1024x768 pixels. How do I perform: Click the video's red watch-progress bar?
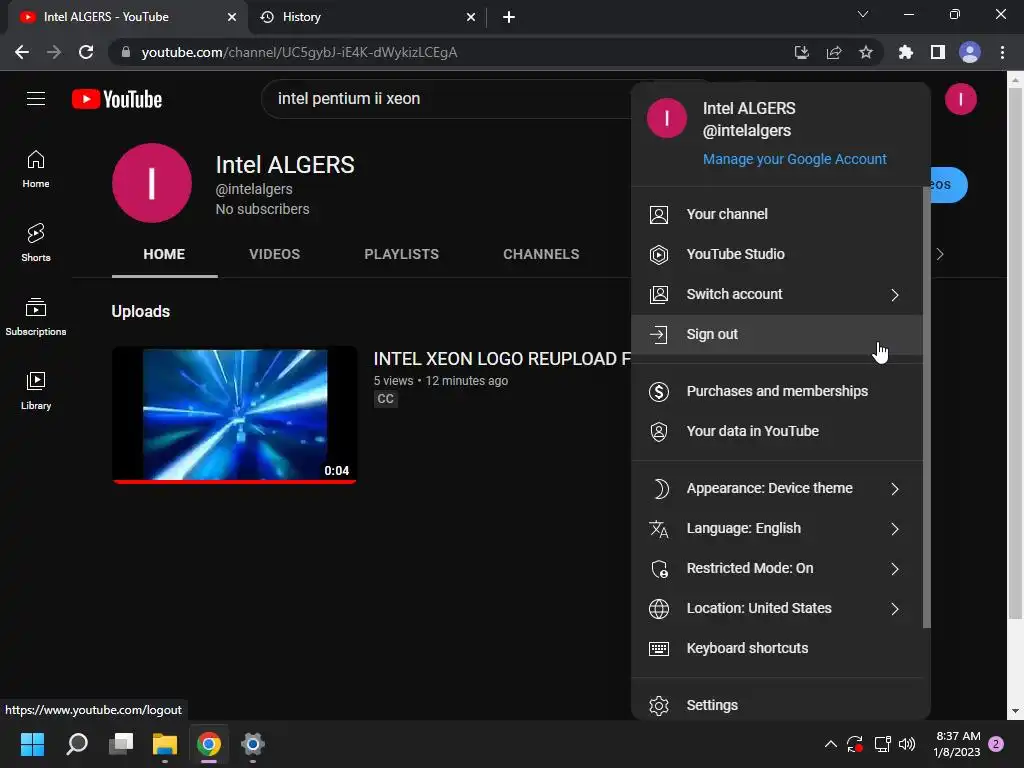tap(234, 481)
